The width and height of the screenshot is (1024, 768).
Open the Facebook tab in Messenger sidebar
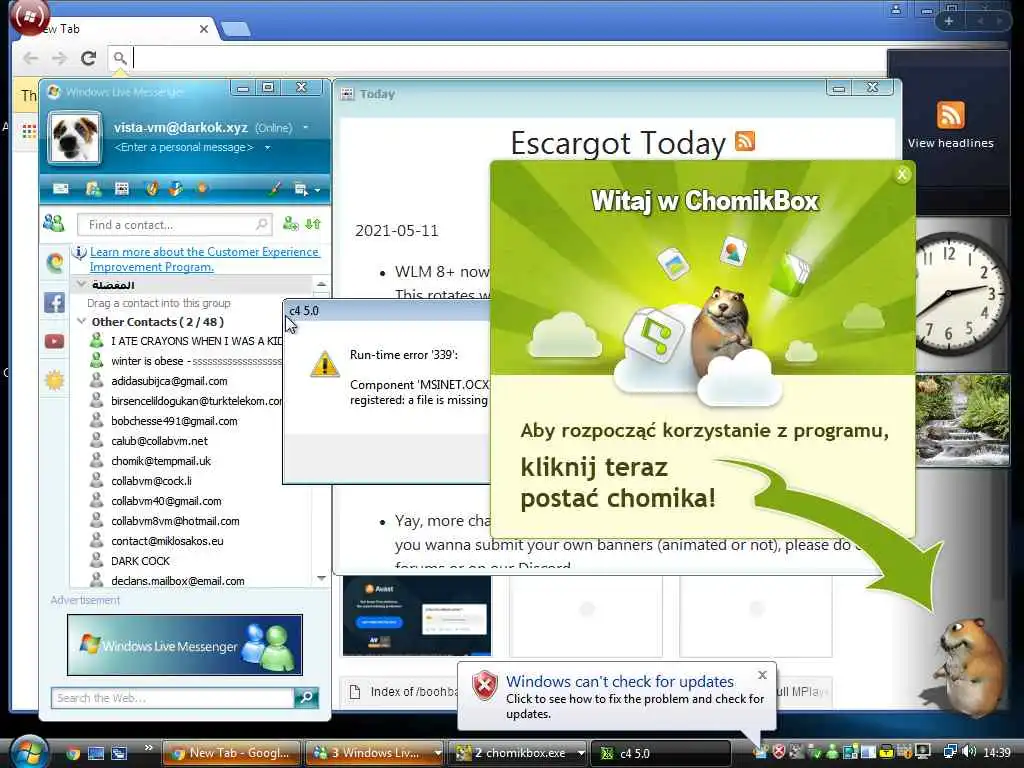click(x=54, y=302)
